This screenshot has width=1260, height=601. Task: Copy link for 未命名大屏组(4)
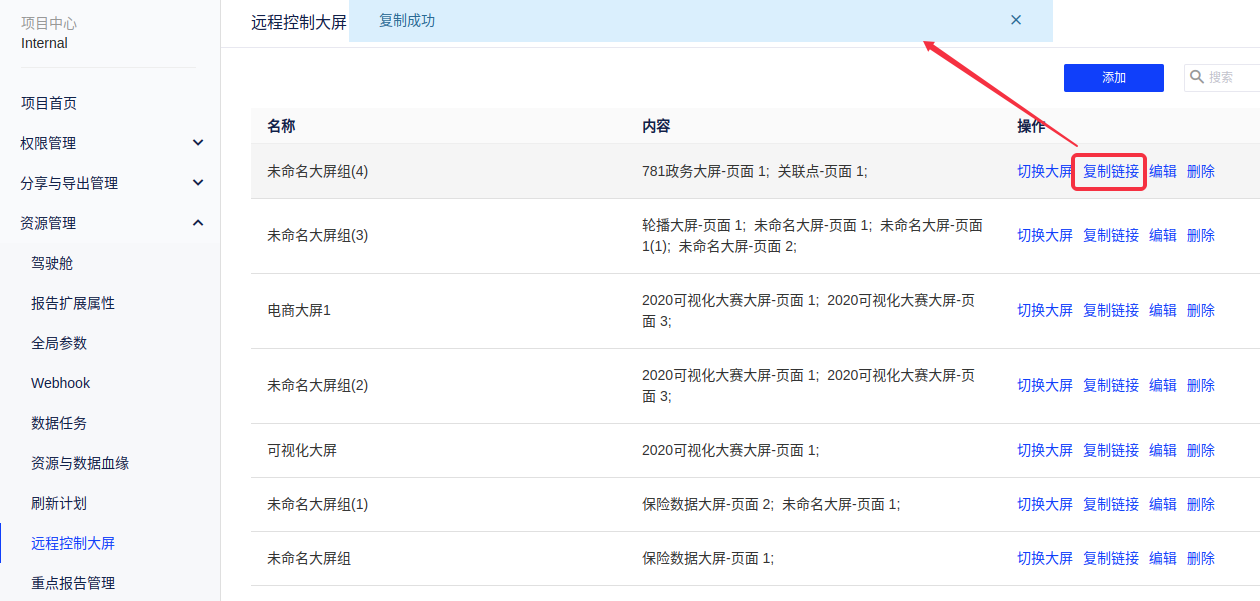pyautogui.click(x=1110, y=171)
